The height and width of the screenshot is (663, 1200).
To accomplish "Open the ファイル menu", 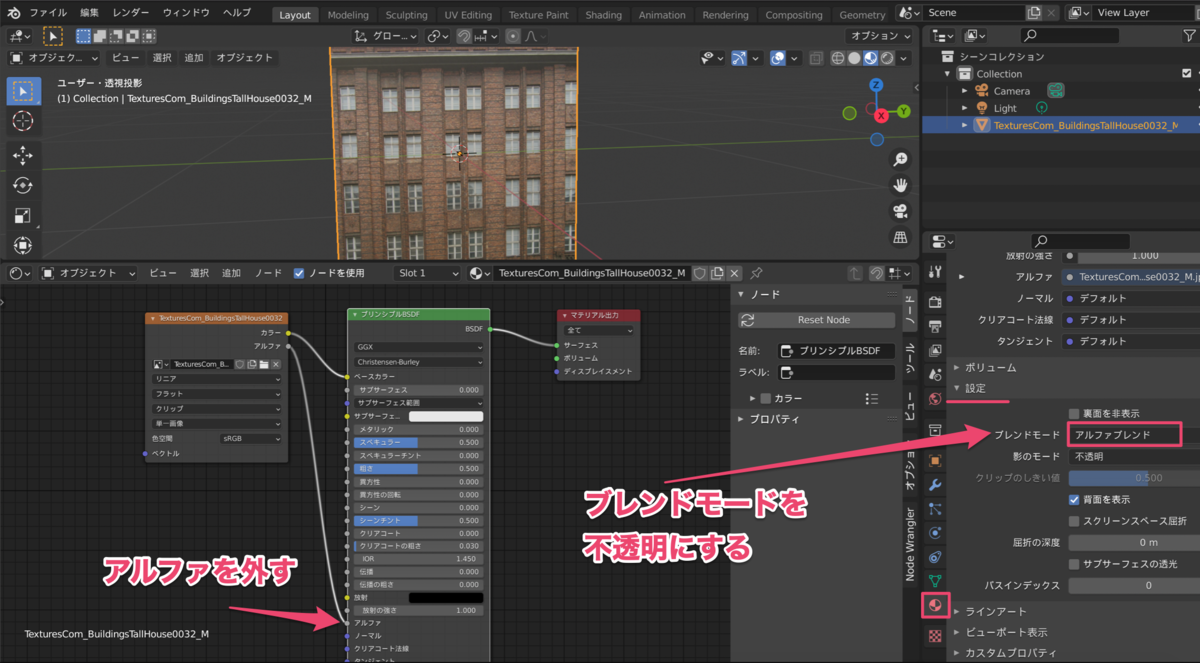I will [x=48, y=13].
